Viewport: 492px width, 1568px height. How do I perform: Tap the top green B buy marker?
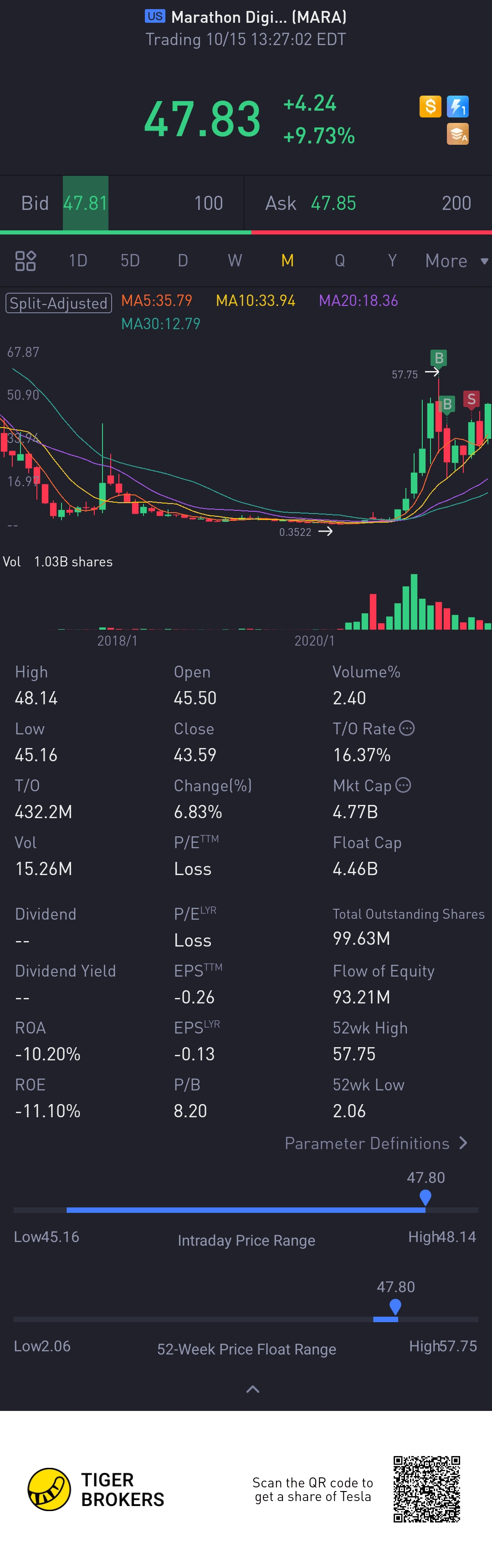pyautogui.click(x=438, y=358)
